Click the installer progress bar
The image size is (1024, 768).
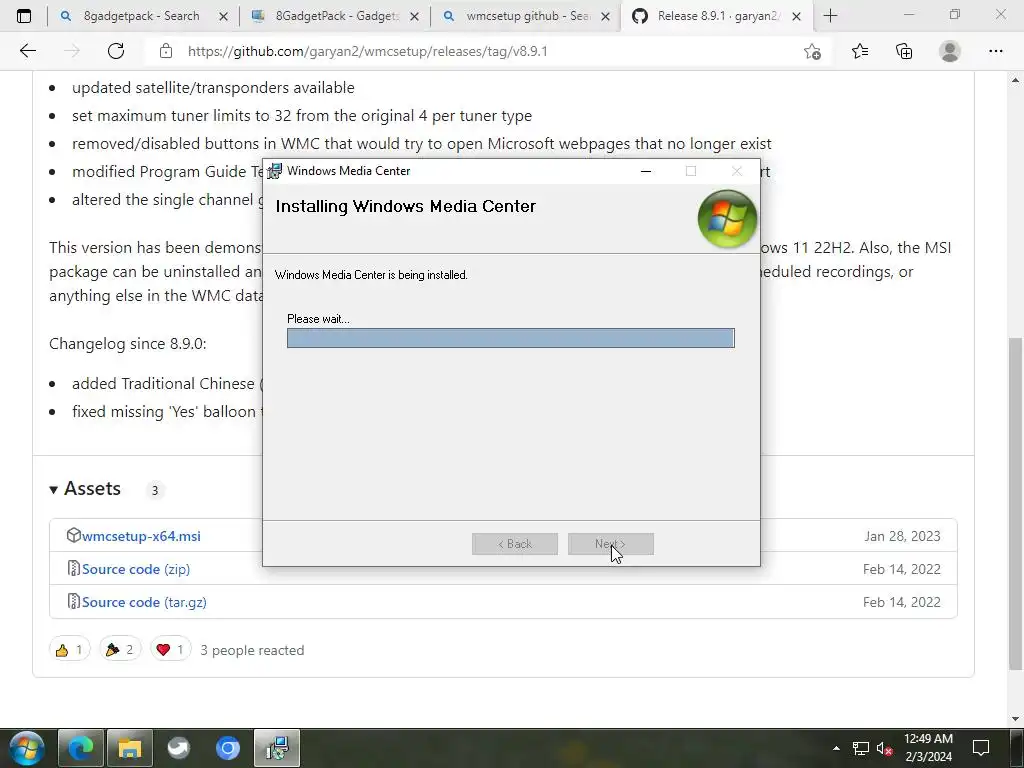pos(511,338)
